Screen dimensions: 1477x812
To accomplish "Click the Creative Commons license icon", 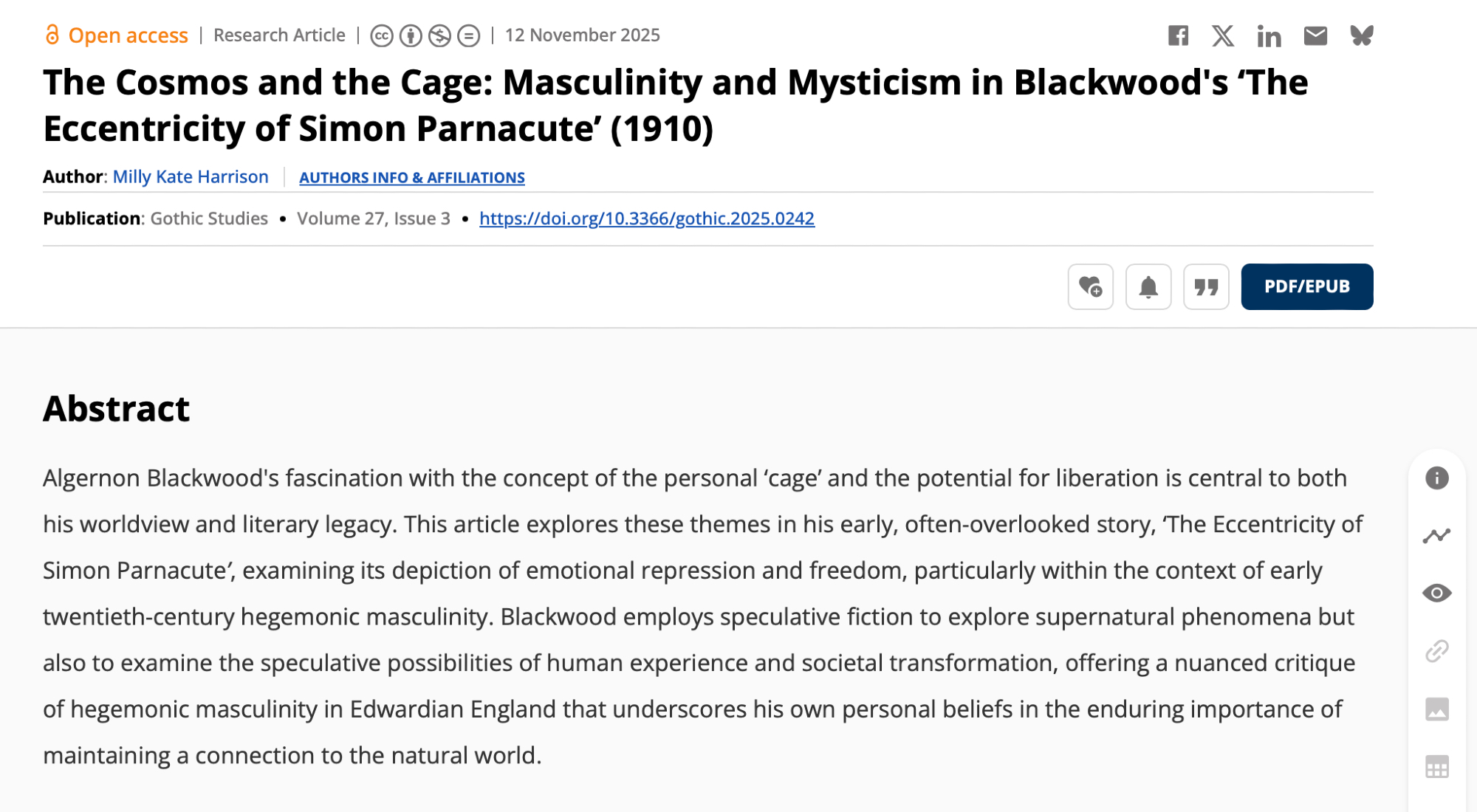I will [382, 35].
